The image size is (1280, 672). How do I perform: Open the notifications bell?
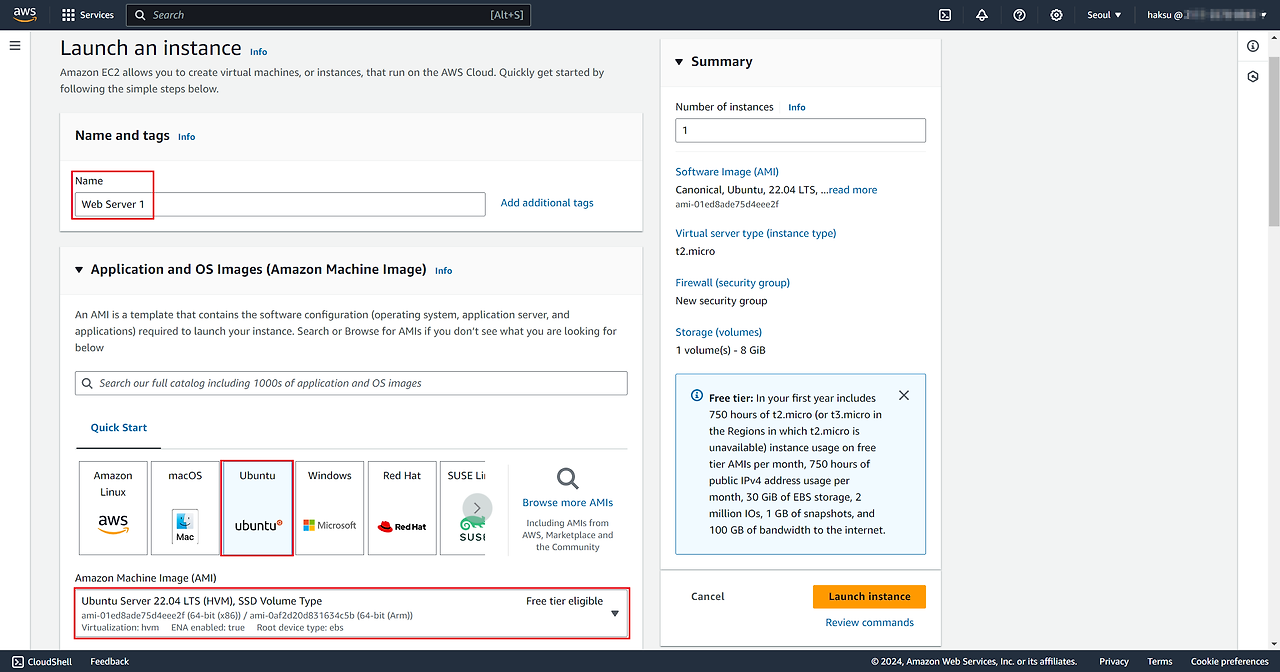pos(982,15)
